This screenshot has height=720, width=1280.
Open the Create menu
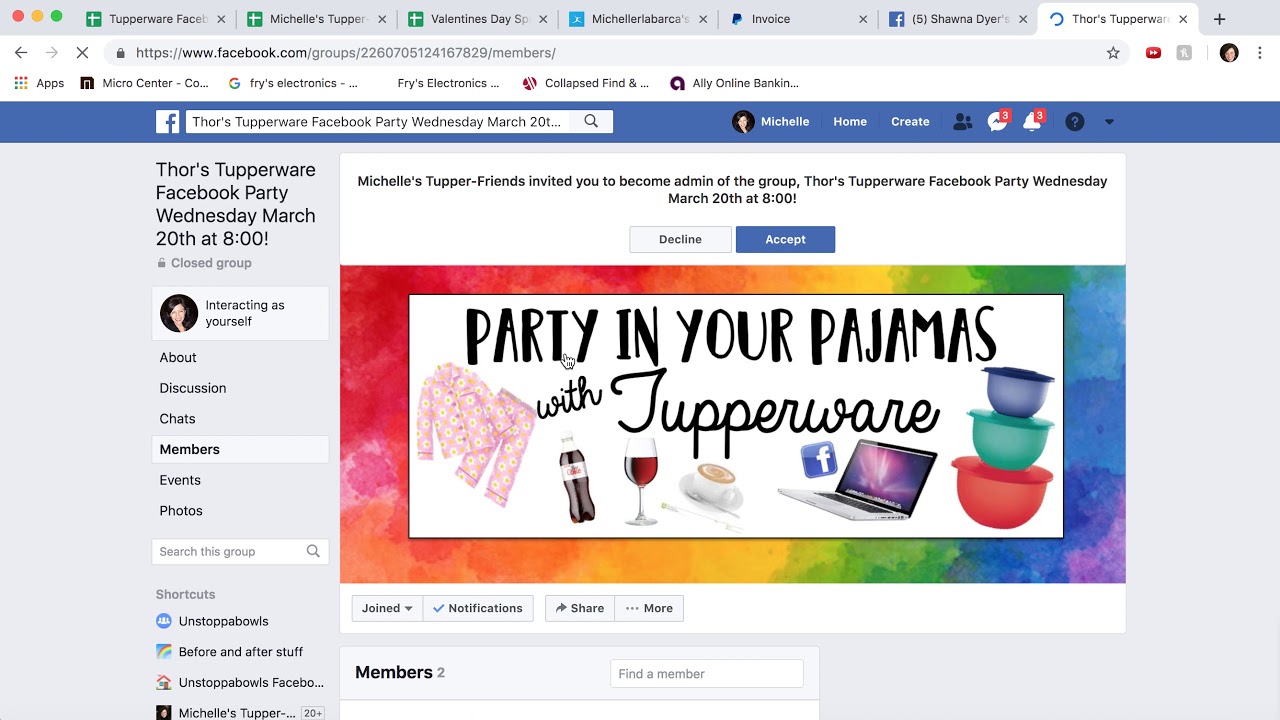pyautogui.click(x=910, y=122)
